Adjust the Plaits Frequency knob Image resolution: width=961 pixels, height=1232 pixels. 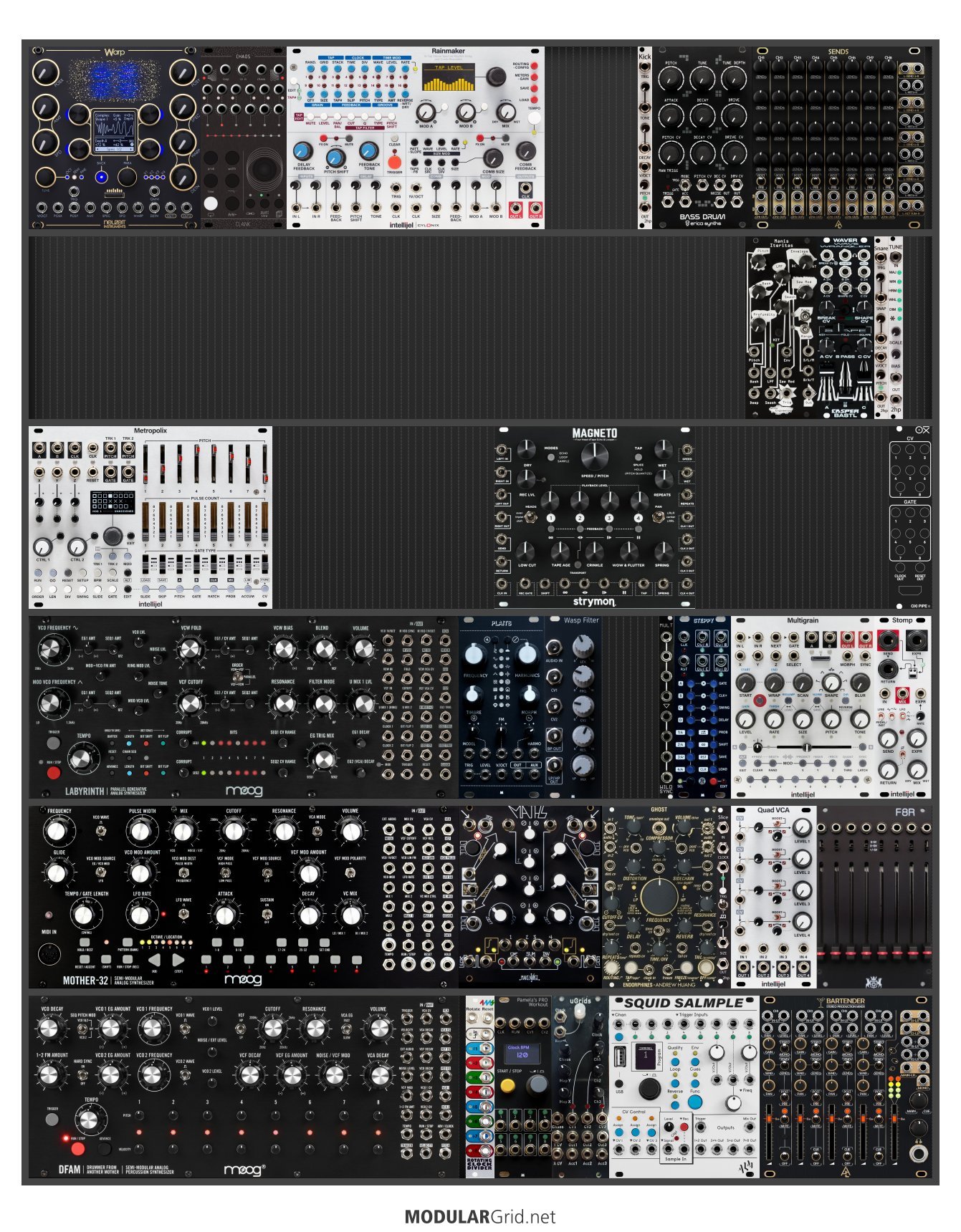pyautogui.click(x=474, y=655)
